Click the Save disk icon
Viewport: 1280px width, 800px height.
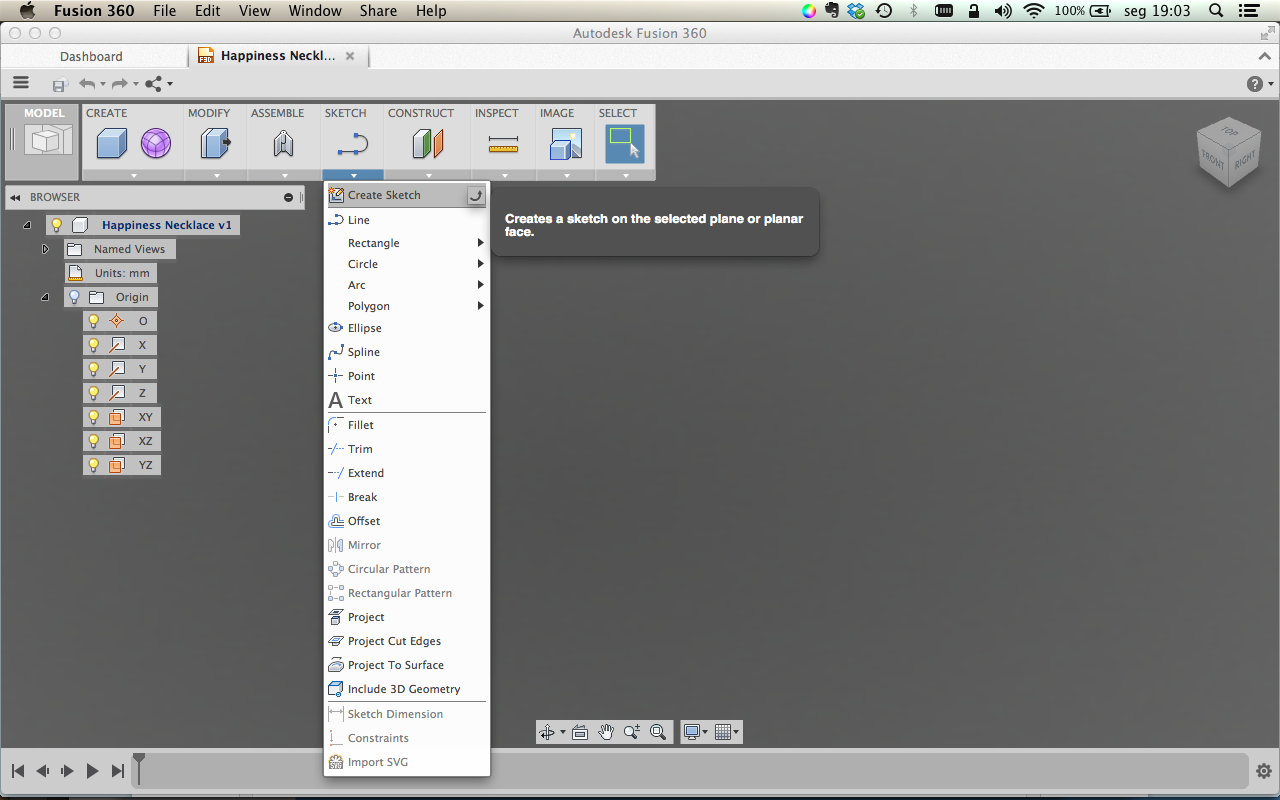click(x=60, y=85)
